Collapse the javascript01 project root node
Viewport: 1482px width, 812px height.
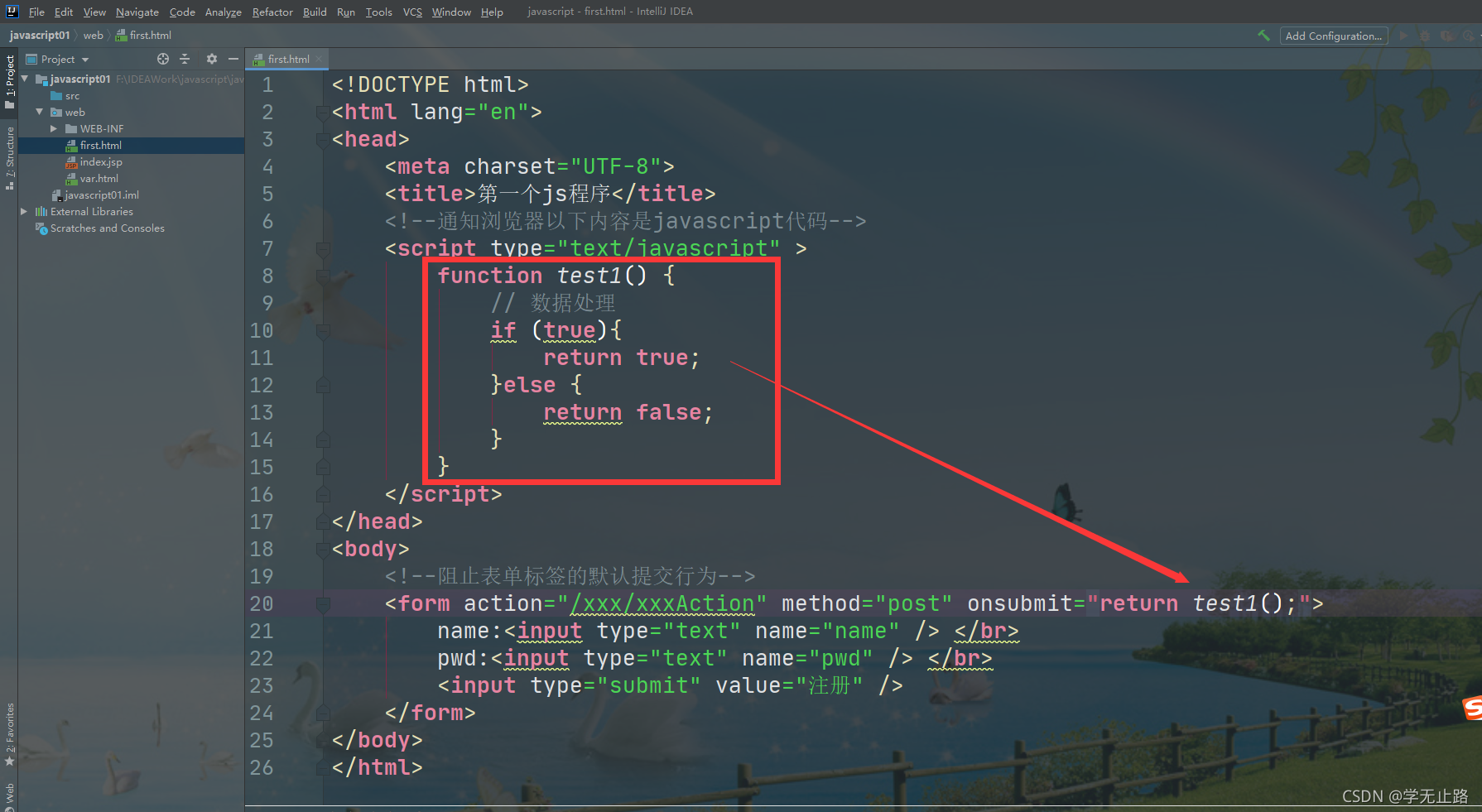pyautogui.click(x=25, y=79)
